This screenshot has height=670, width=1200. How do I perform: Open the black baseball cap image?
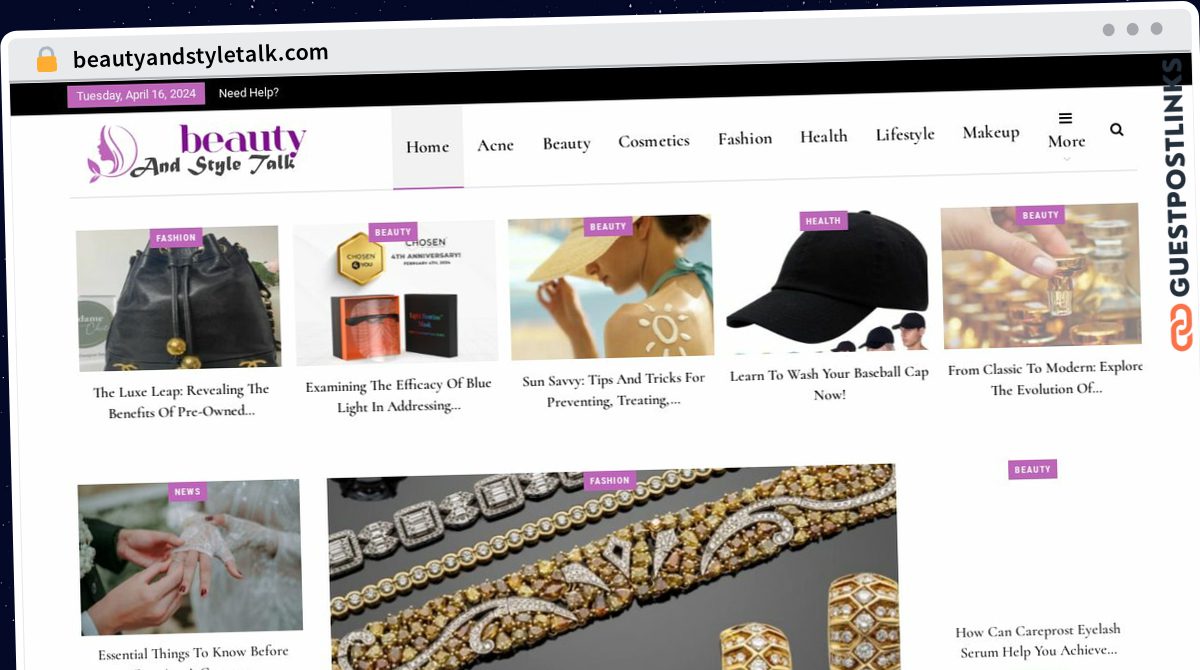coord(828,283)
